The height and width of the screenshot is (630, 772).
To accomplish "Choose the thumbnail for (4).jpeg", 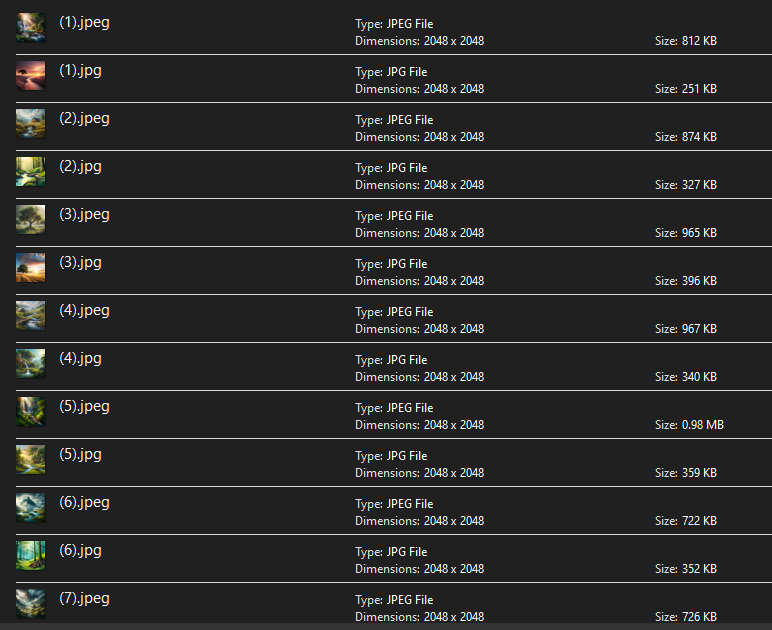I will point(31,316).
